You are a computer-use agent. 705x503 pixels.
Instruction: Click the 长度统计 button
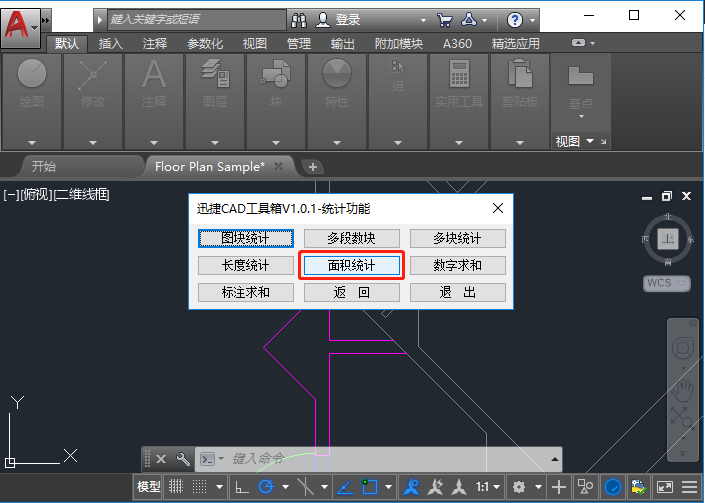coord(245,265)
